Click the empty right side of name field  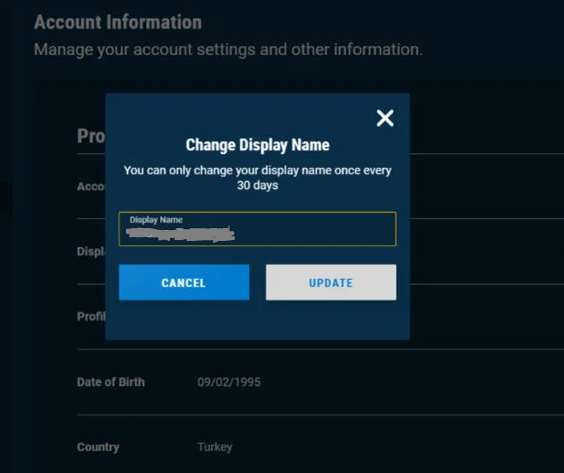317,233
